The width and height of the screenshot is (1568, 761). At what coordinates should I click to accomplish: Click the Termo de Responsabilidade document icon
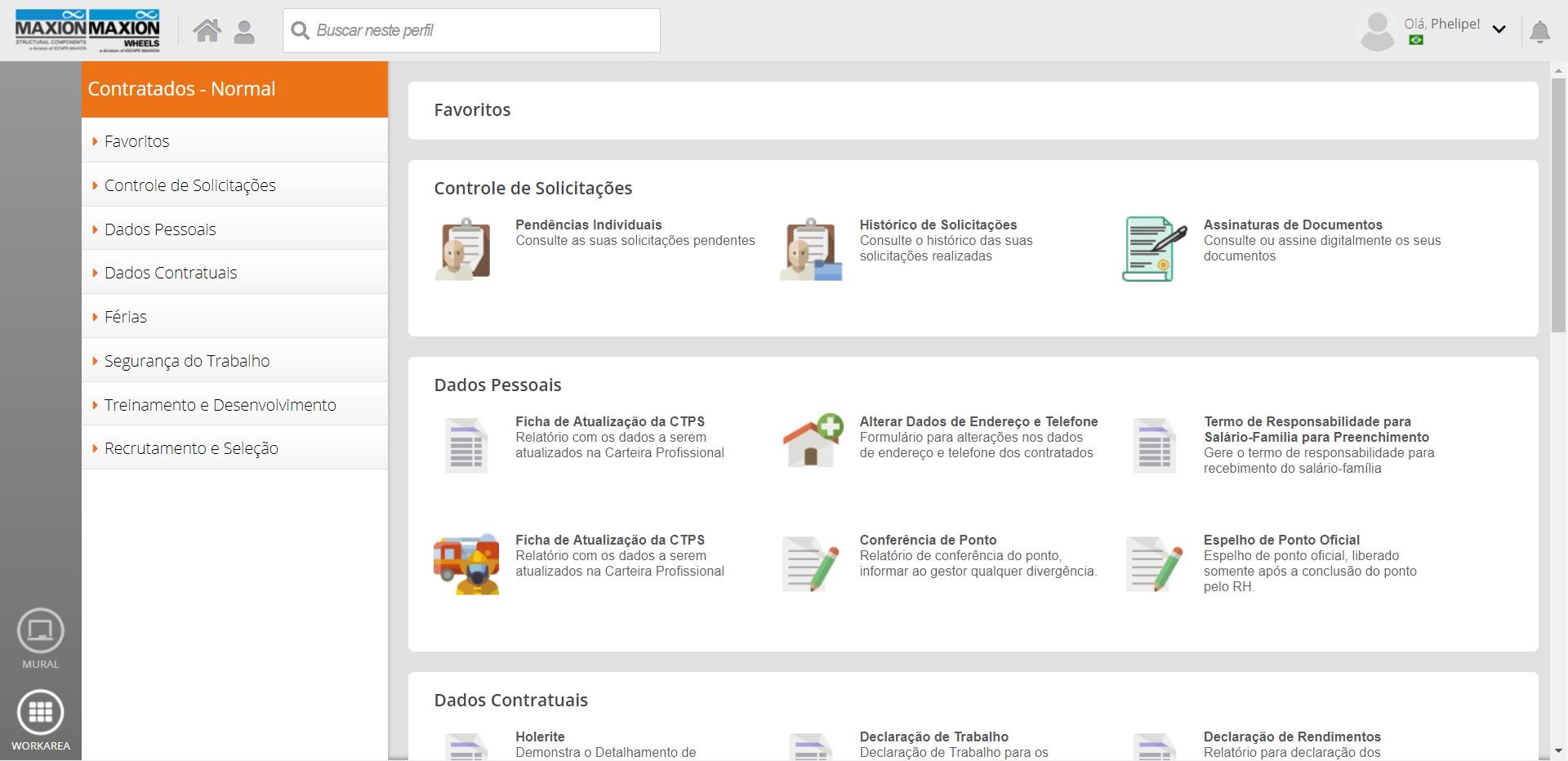(1155, 446)
